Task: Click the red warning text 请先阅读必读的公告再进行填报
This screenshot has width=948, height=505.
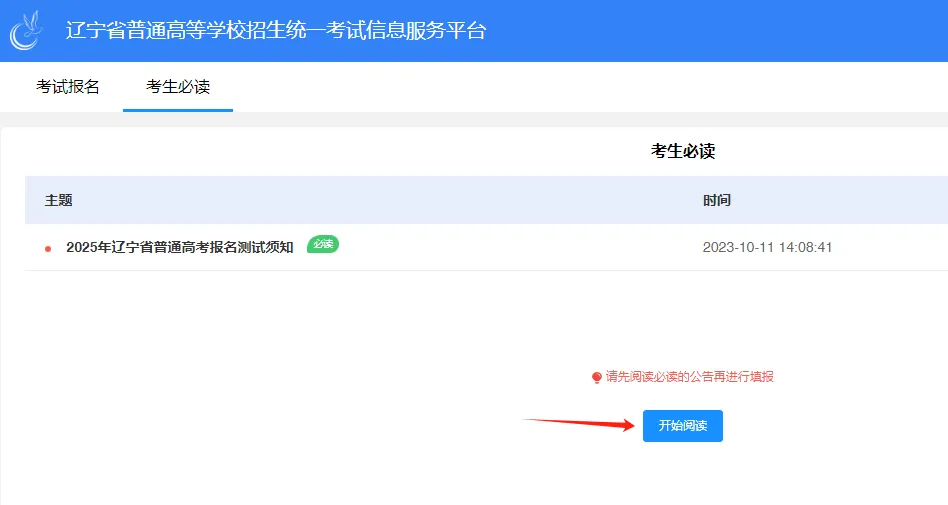Action: pyautogui.click(x=690, y=377)
